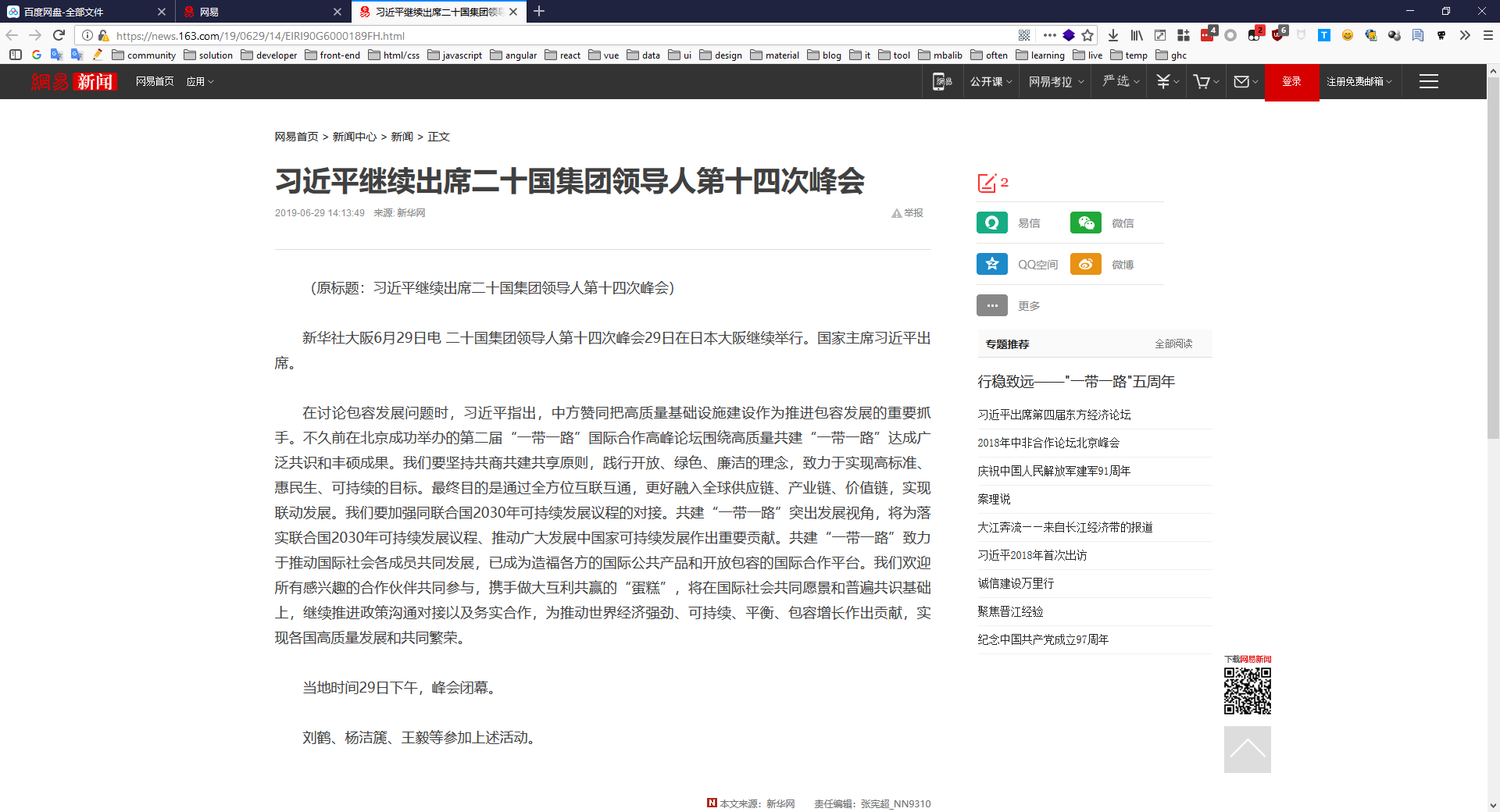Go to 网易首页 in header

point(155,81)
